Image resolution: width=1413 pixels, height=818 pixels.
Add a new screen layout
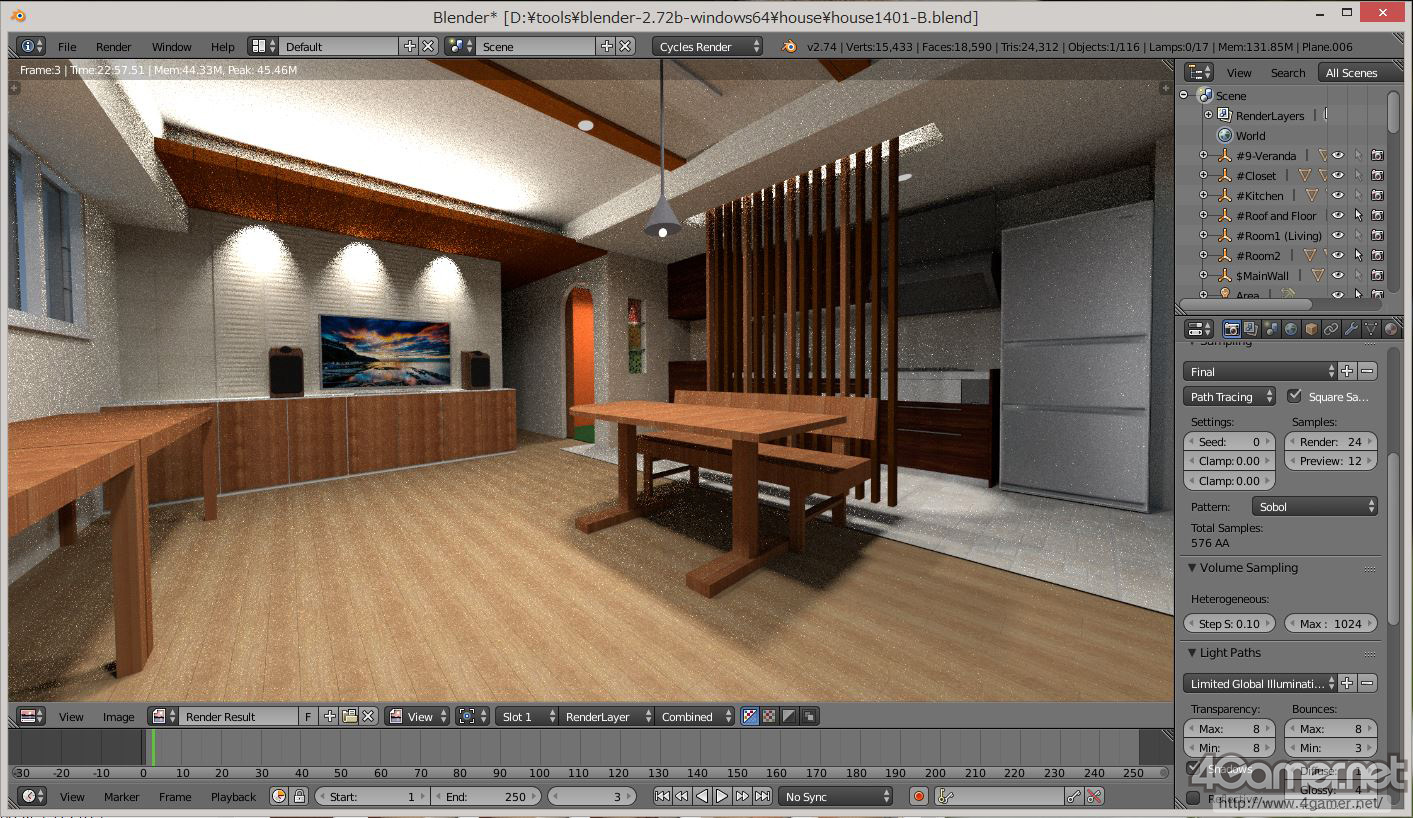pyautogui.click(x=409, y=46)
